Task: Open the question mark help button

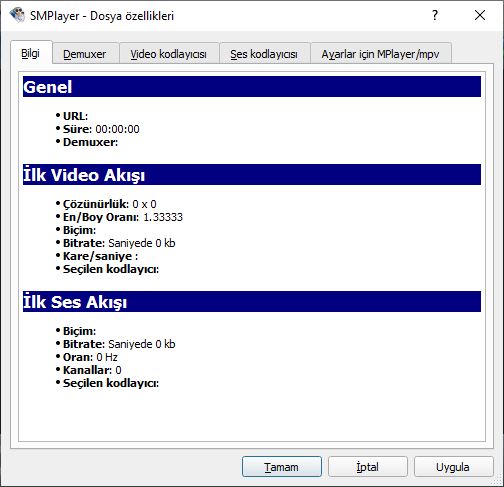Action: [435, 15]
